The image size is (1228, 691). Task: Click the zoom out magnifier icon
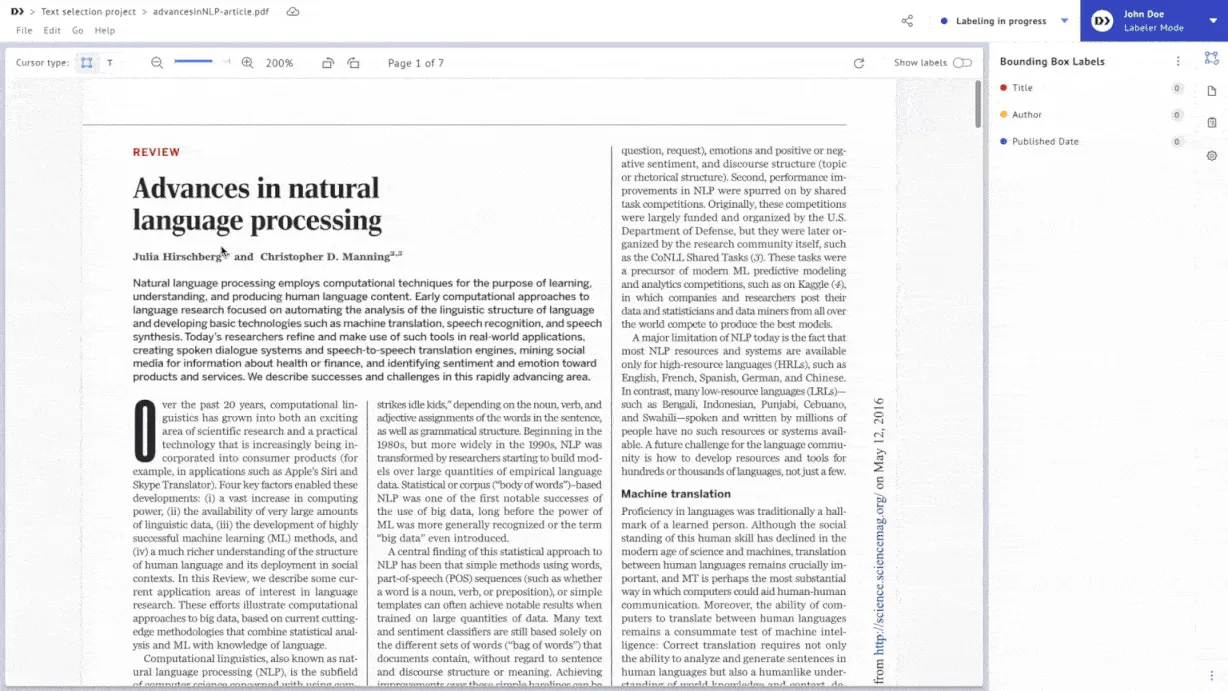point(157,62)
